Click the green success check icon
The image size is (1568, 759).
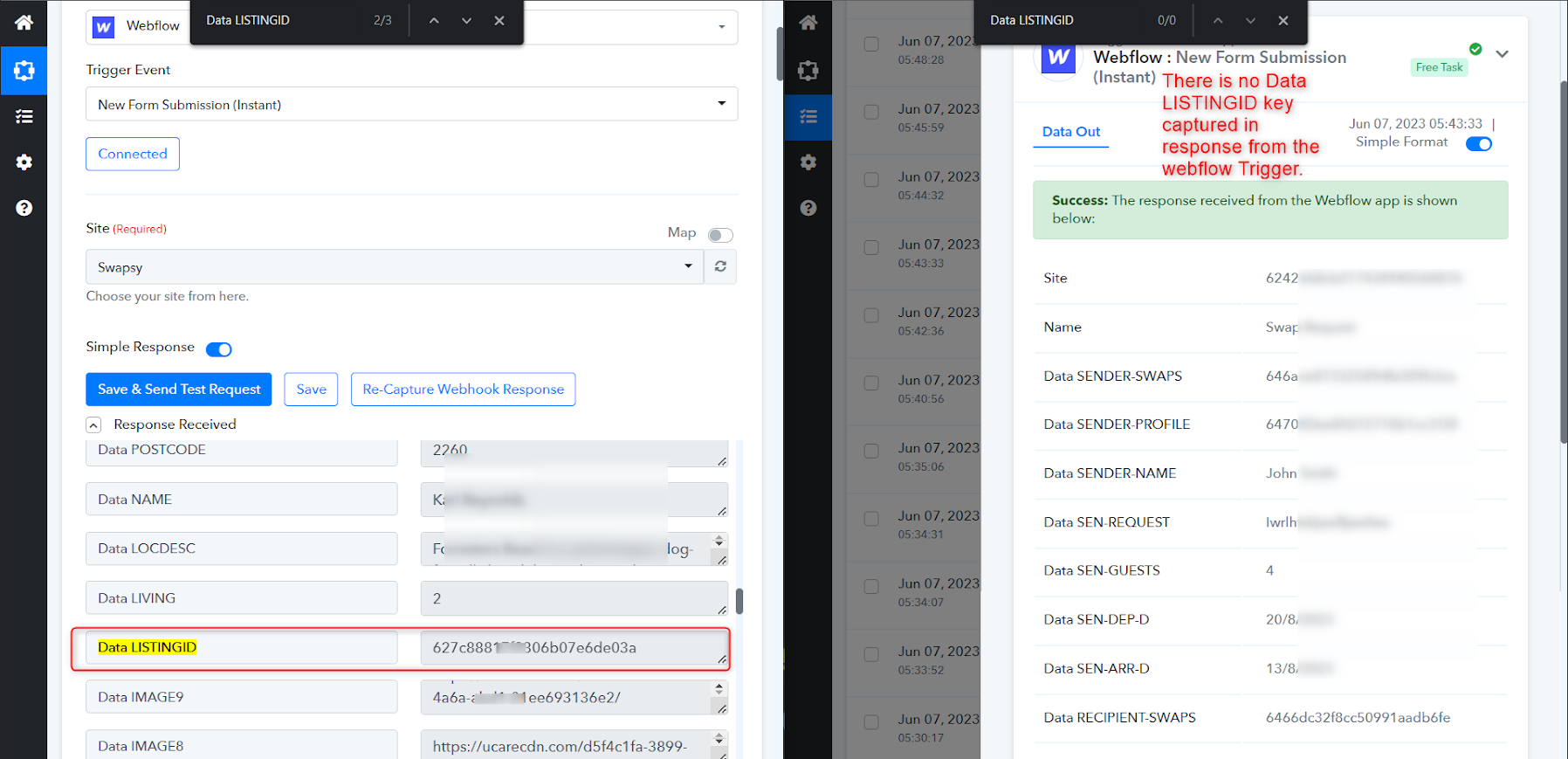pyautogui.click(x=1475, y=49)
